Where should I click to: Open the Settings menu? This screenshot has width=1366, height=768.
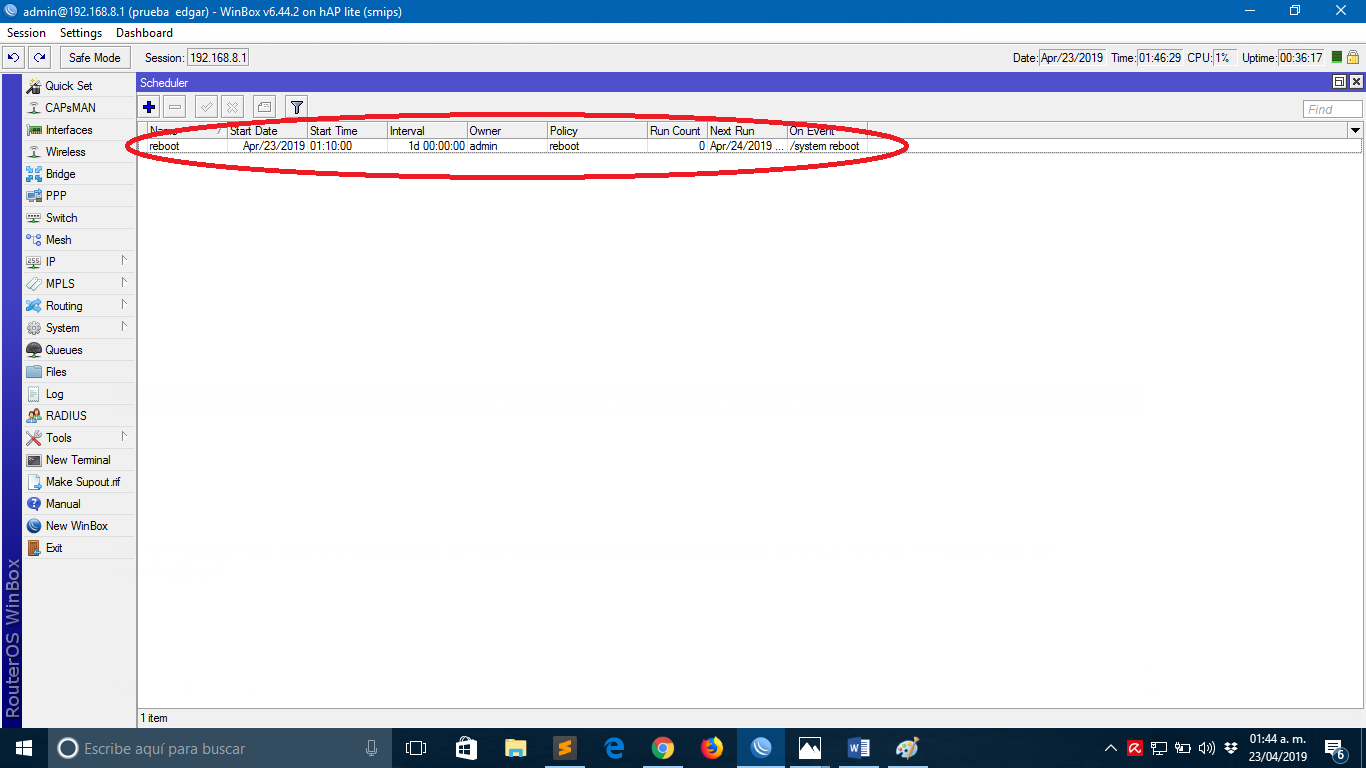[x=80, y=33]
